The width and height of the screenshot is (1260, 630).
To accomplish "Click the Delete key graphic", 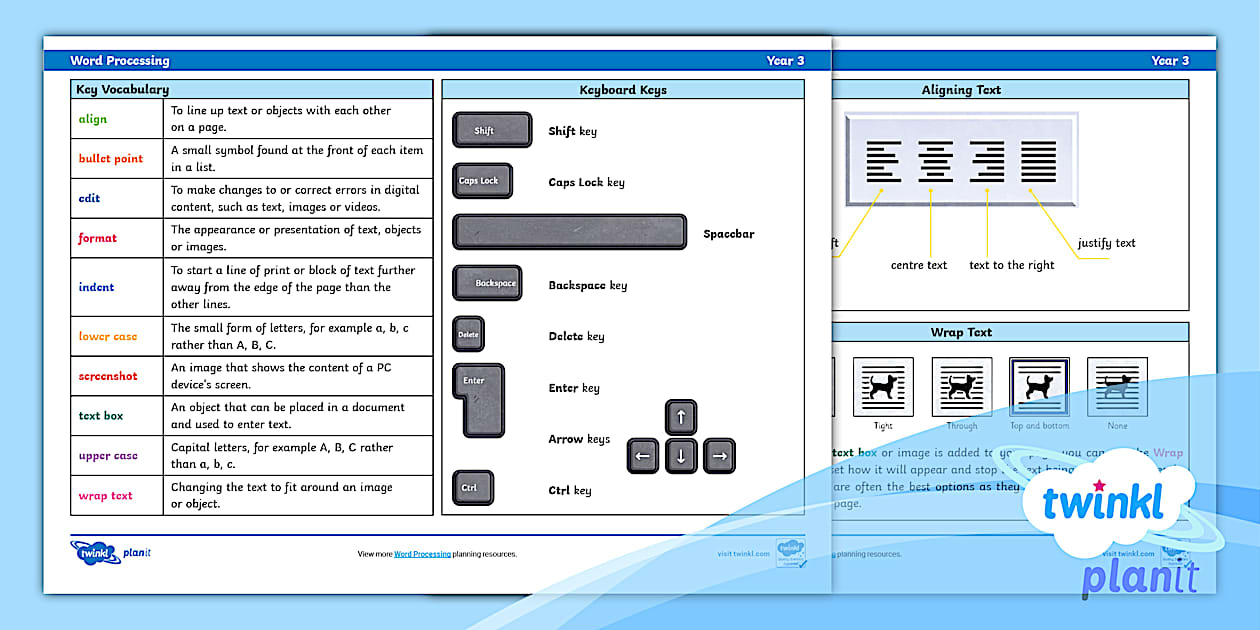I will coord(468,334).
